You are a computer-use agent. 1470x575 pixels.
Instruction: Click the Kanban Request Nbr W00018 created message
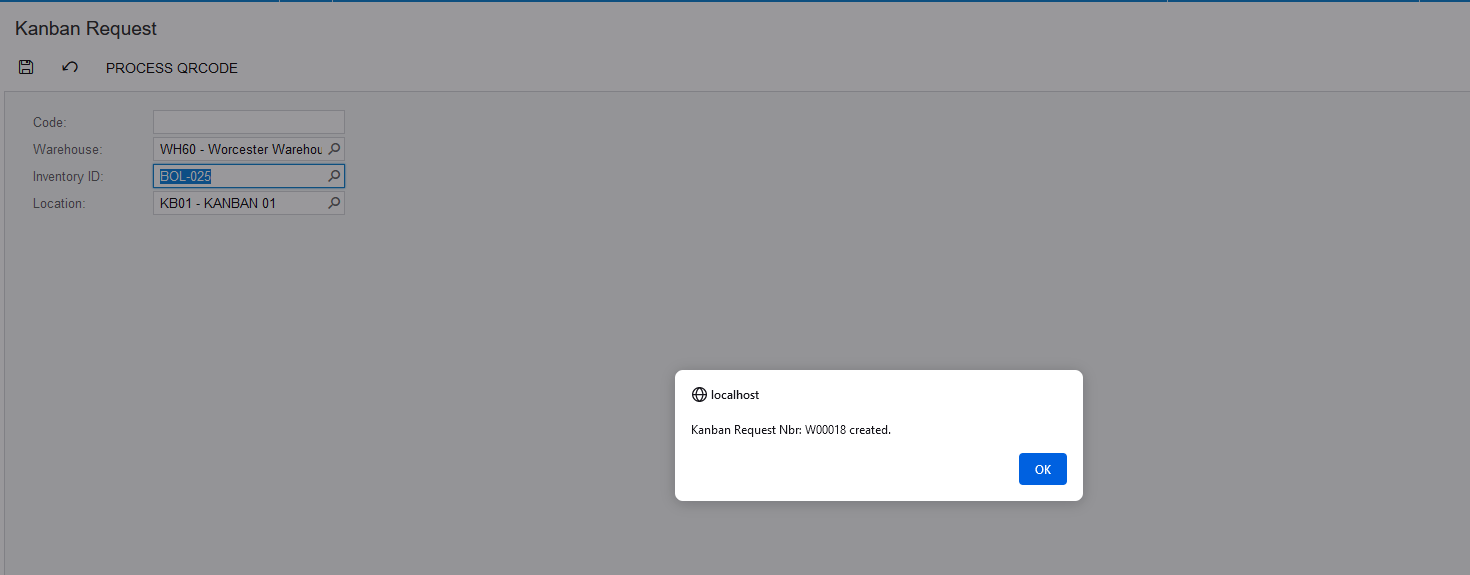pos(791,430)
